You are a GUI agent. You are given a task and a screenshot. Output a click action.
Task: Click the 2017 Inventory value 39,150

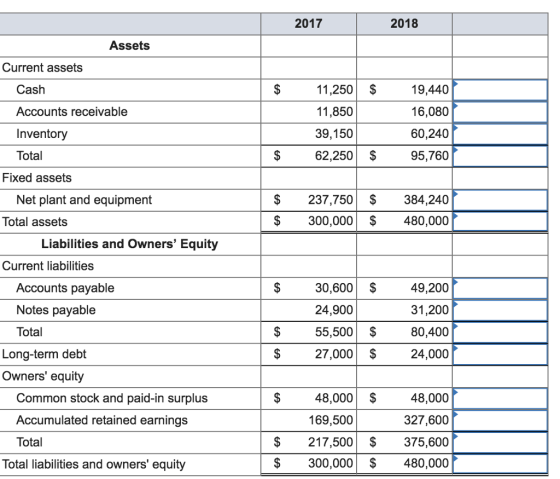click(334, 134)
